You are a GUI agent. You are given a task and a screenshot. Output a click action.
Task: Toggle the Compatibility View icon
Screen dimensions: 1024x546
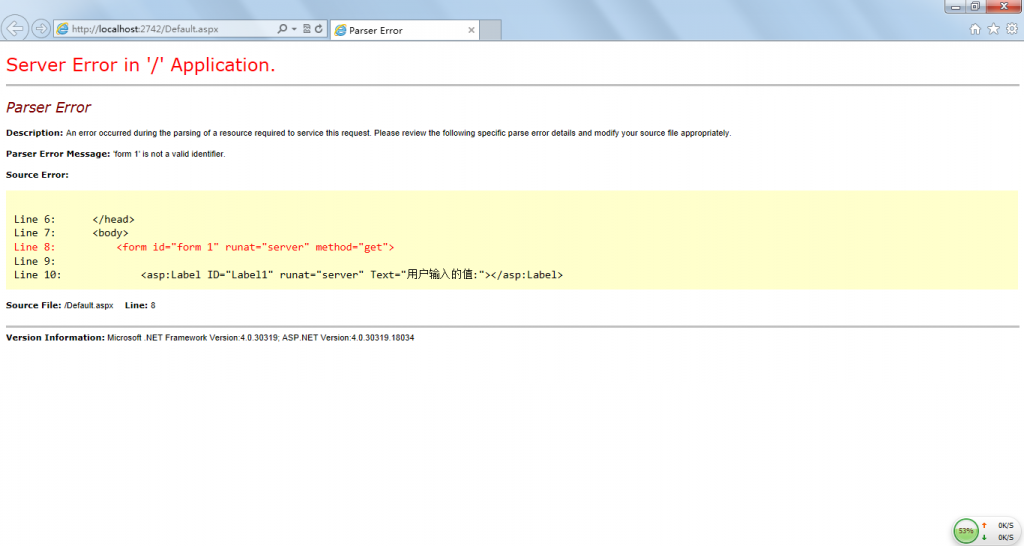click(x=307, y=29)
